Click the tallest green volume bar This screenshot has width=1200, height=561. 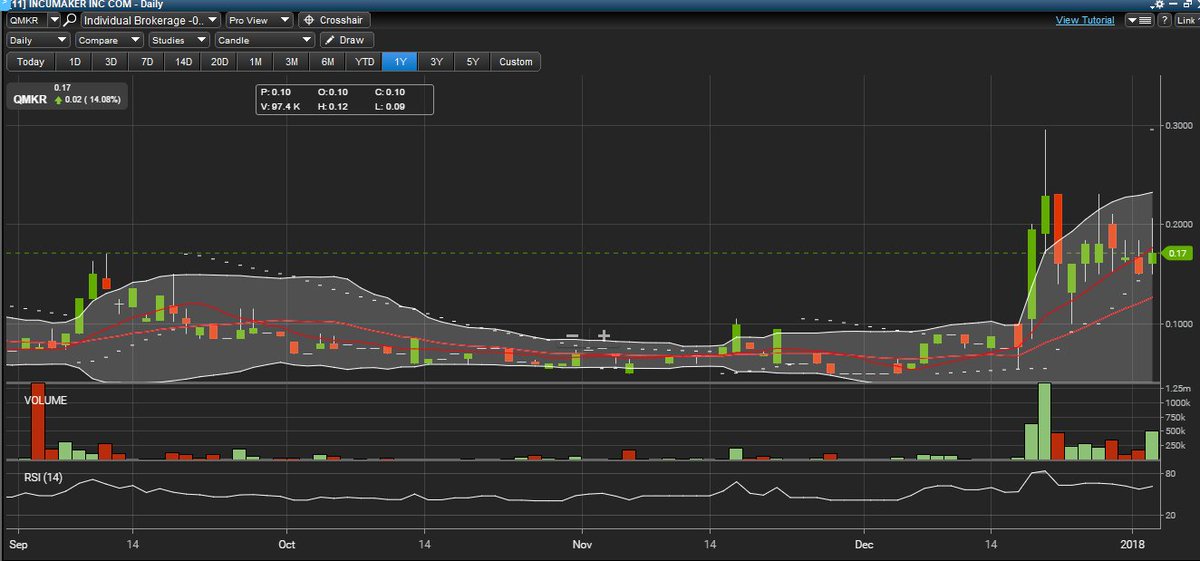tap(1045, 421)
